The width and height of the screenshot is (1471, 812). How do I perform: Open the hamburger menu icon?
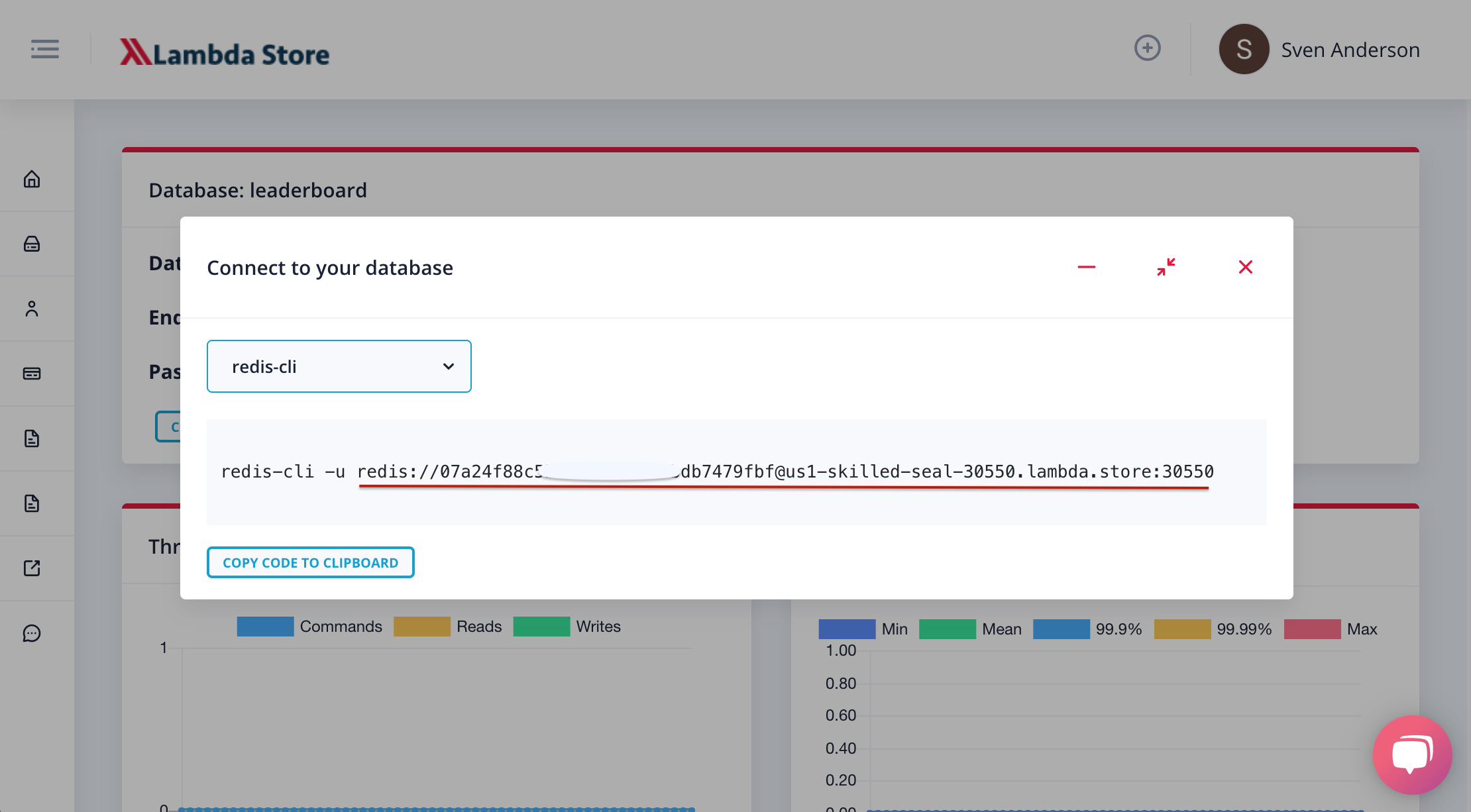tap(44, 49)
